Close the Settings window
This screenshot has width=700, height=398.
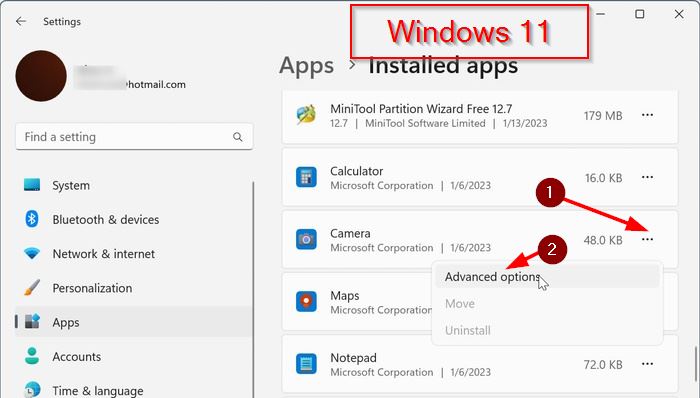[679, 14]
